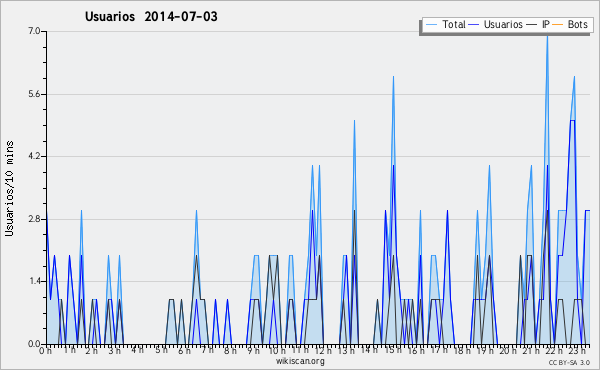
Task: Click the '7 h' x-axis label
Action: point(209,350)
